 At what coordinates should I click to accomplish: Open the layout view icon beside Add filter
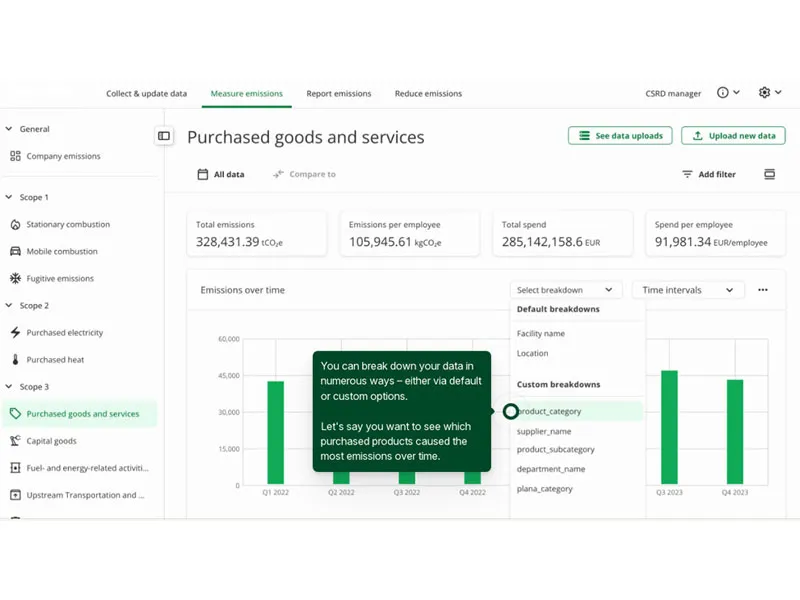(x=769, y=174)
